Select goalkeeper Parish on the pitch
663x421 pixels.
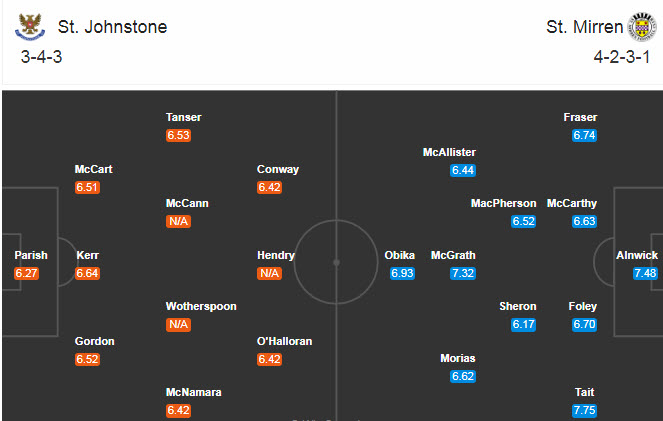coord(31,255)
